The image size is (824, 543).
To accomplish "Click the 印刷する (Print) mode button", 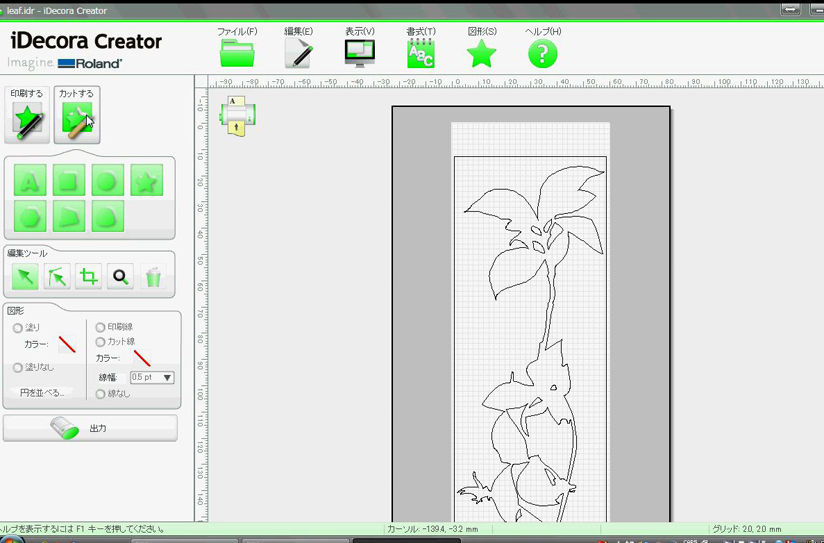I will click(27, 115).
